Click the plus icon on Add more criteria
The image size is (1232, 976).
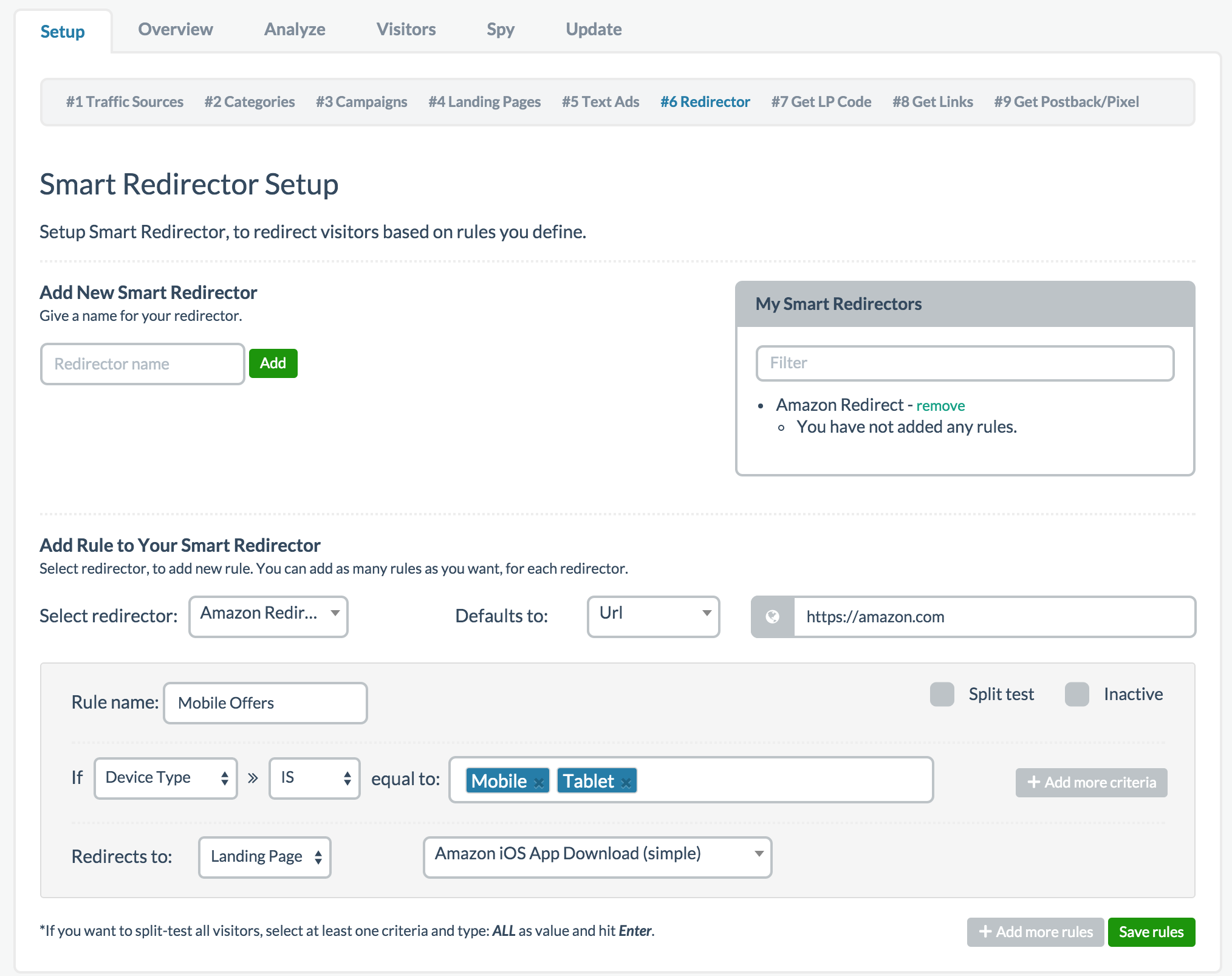click(x=1034, y=782)
